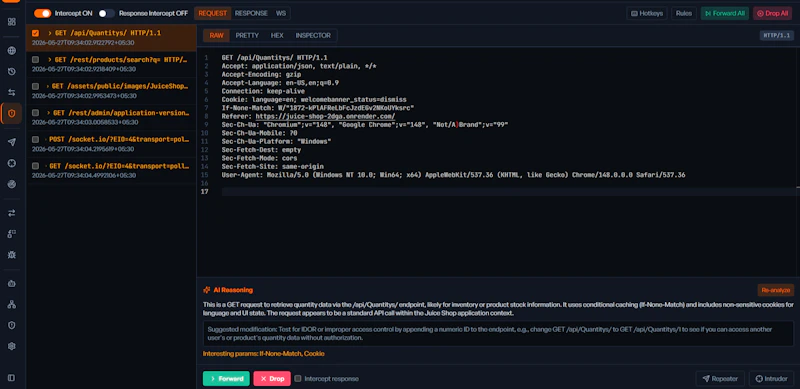Viewport: 800px width, 389px height.
Task: Select the POST /socket.io request row
Action: click(111, 144)
